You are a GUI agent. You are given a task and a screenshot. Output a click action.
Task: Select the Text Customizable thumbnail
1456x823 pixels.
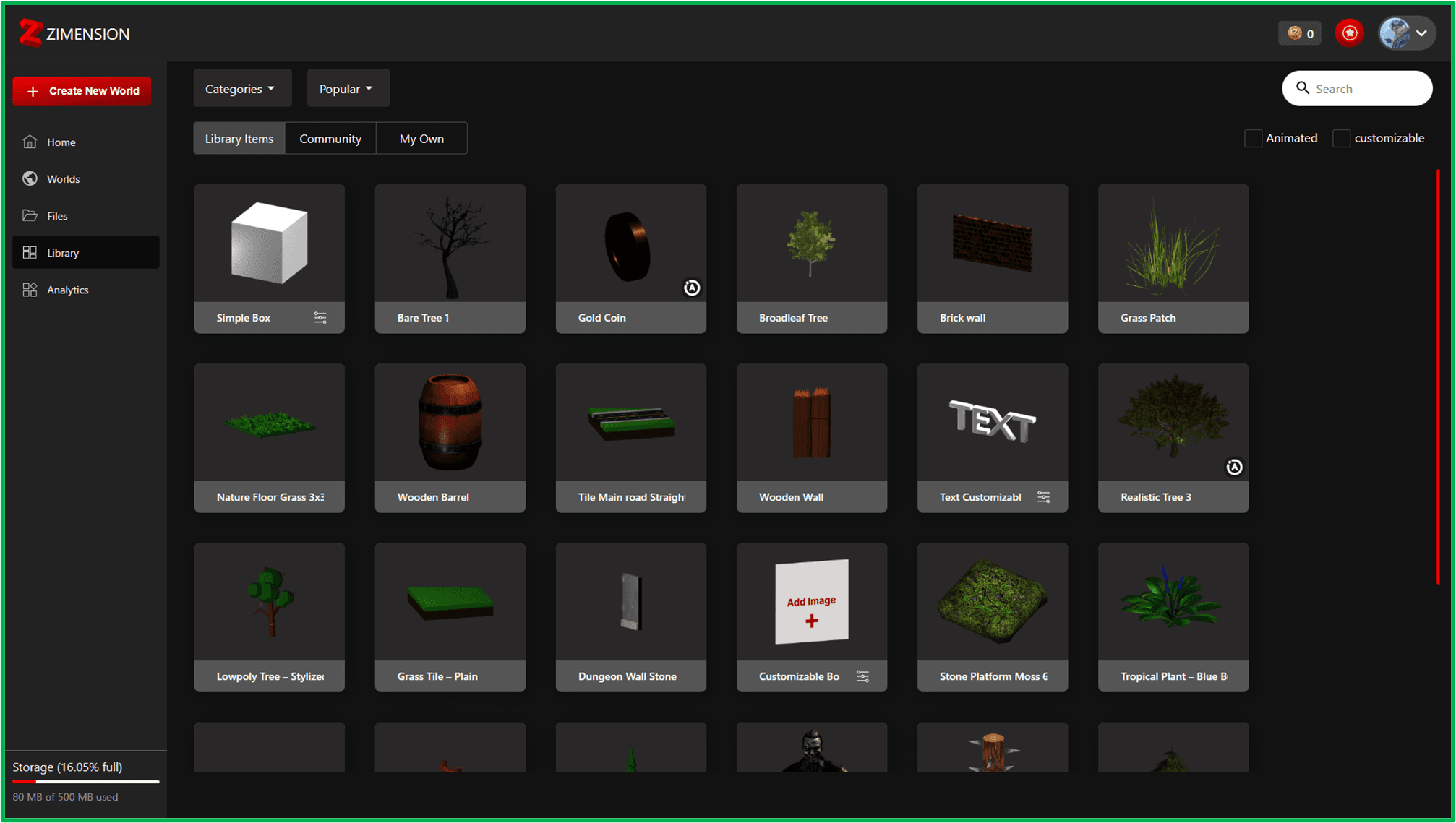[x=992, y=423]
